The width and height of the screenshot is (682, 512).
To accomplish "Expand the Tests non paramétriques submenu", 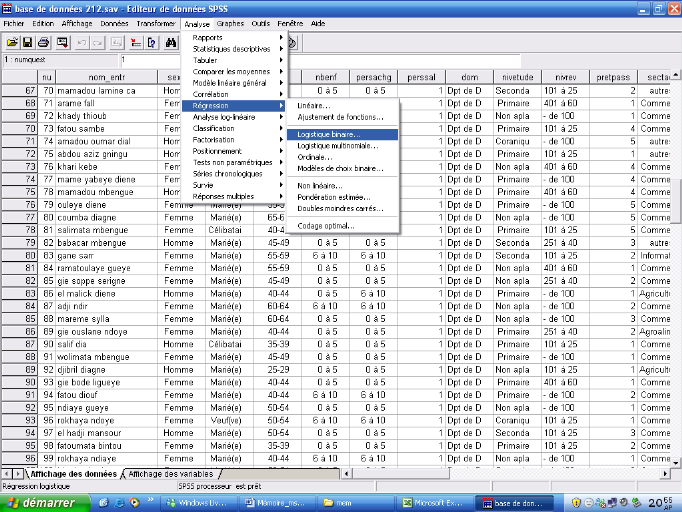I will (232, 162).
